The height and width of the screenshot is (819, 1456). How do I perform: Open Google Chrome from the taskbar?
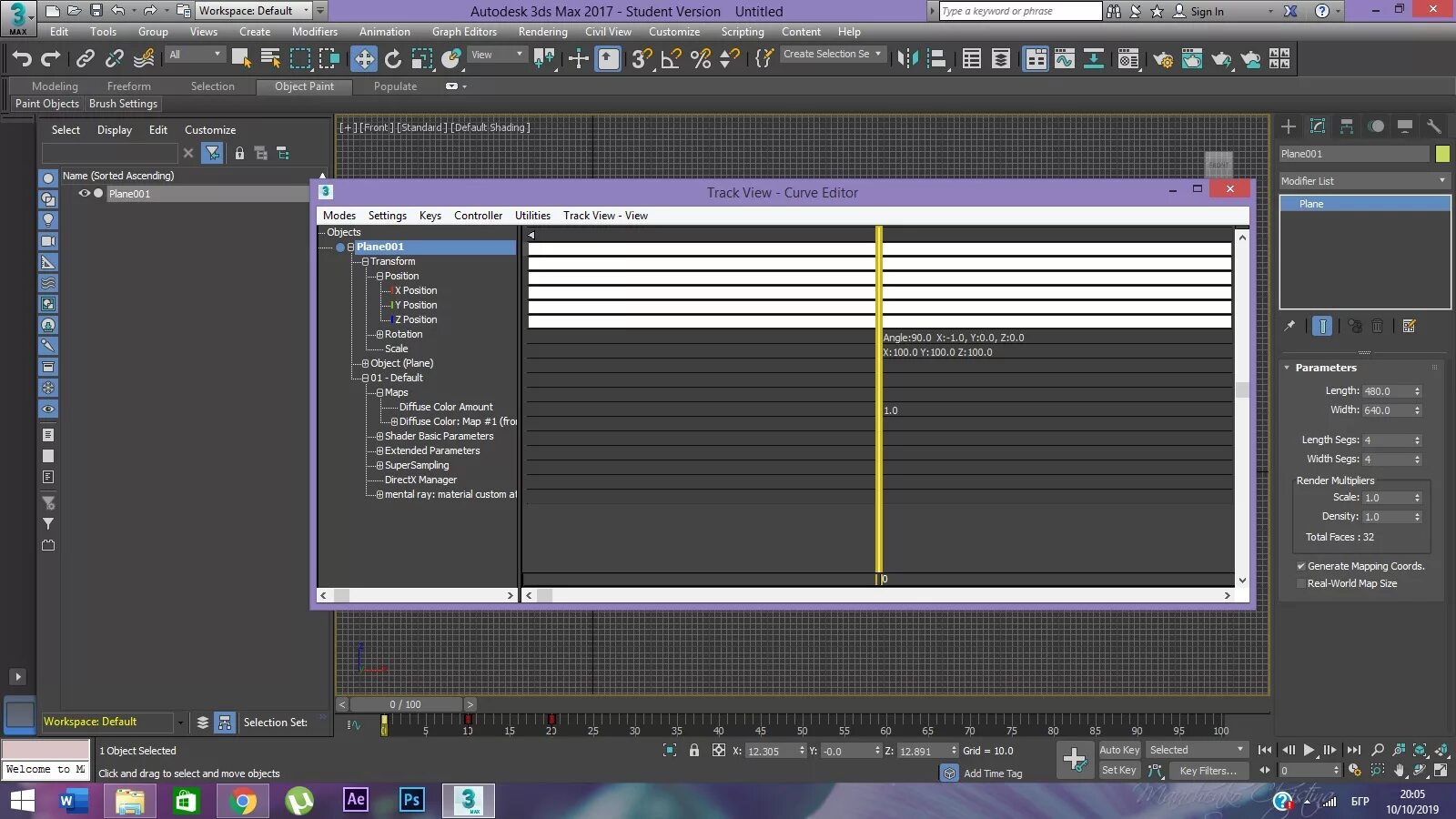(243, 801)
